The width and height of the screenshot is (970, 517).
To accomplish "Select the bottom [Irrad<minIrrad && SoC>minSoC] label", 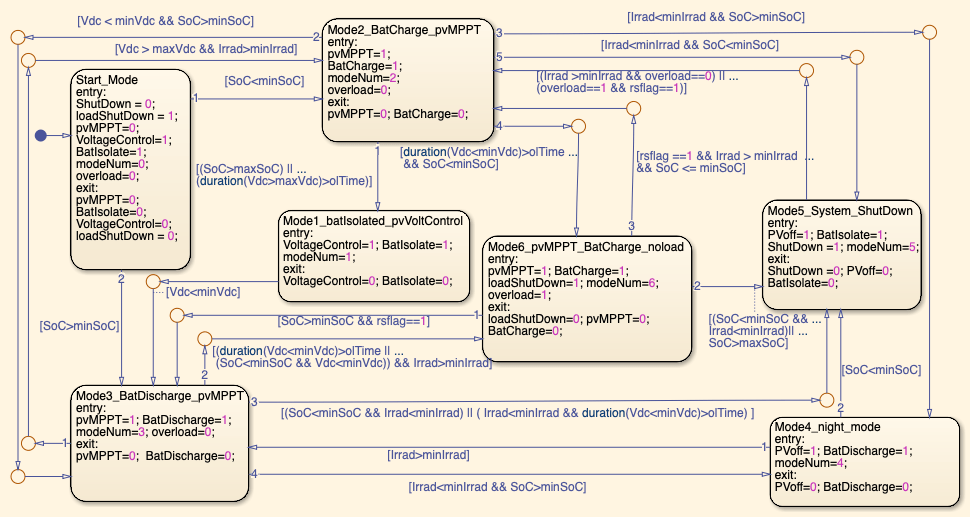I will pyautogui.click(x=497, y=487).
